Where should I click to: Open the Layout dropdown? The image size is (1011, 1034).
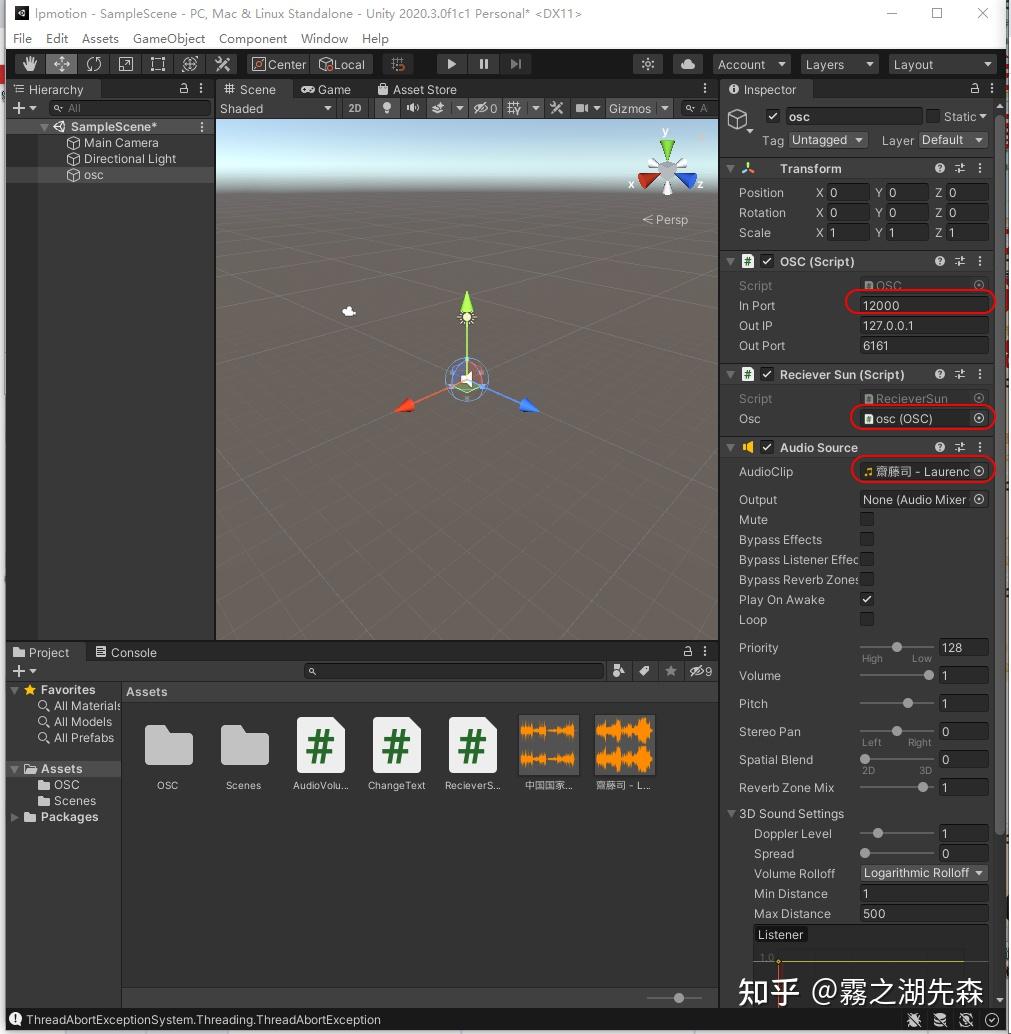point(941,63)
